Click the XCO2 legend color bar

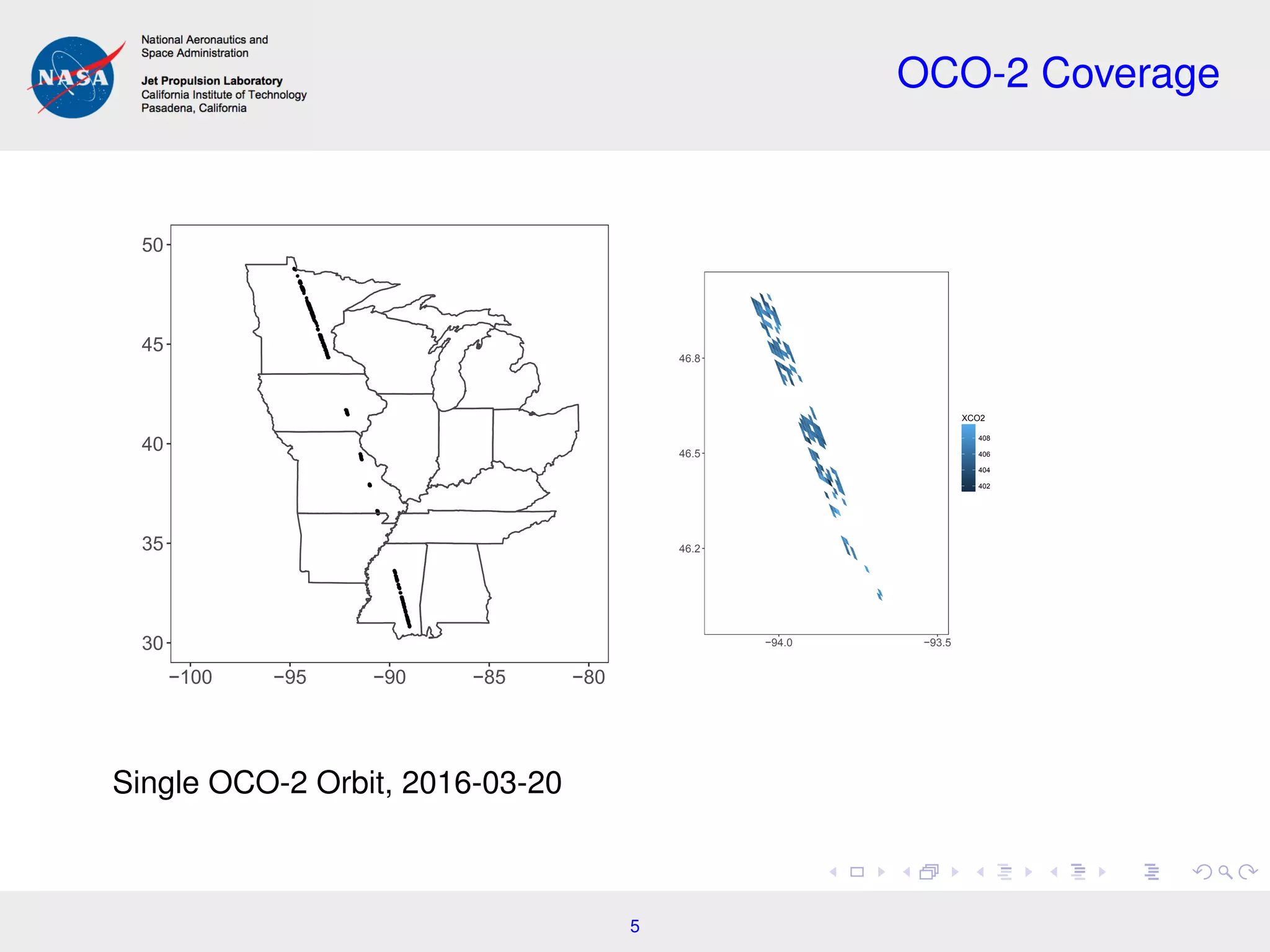[x=968, y=458]
